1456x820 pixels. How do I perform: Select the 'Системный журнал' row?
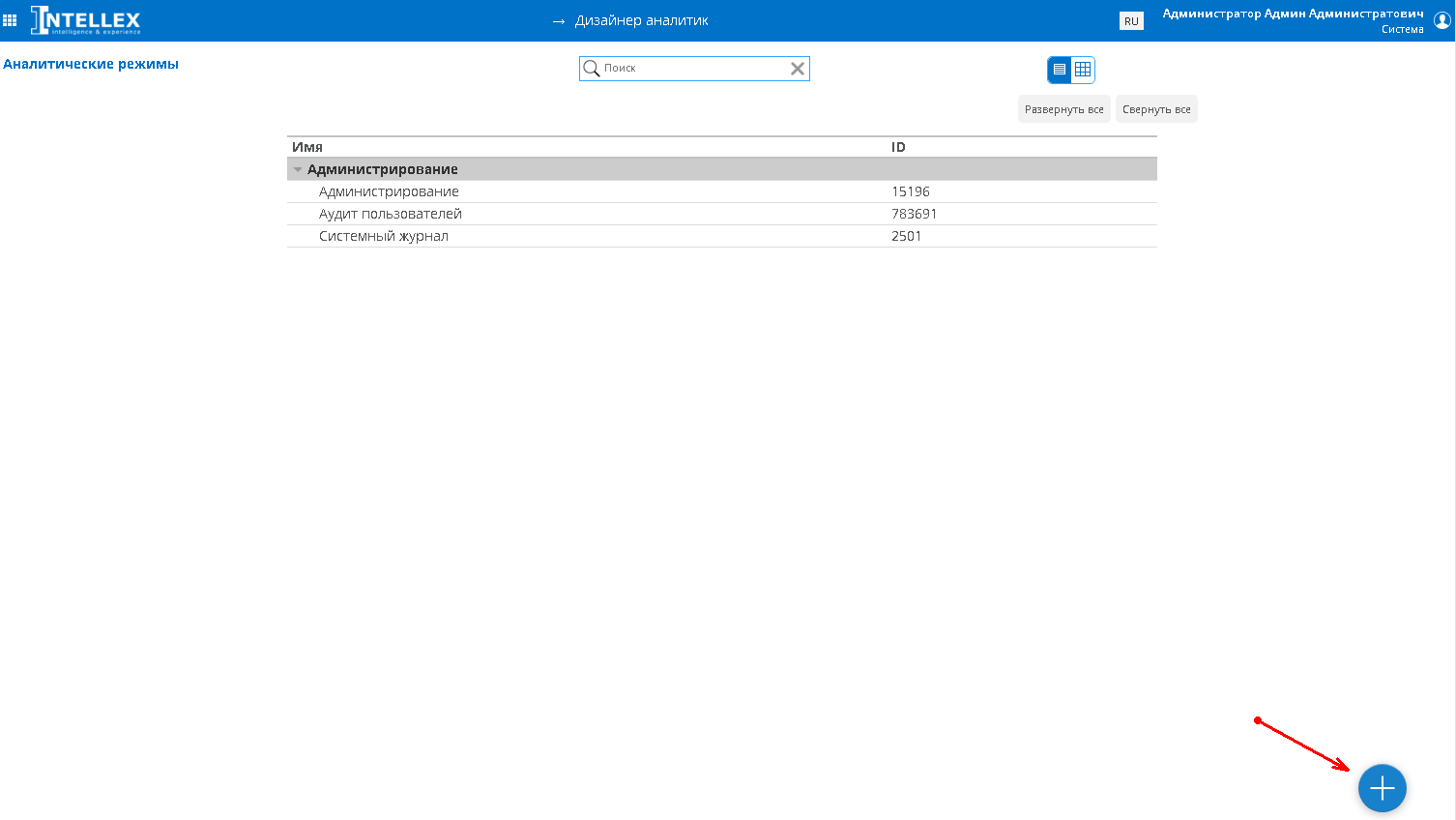[722, 236]
